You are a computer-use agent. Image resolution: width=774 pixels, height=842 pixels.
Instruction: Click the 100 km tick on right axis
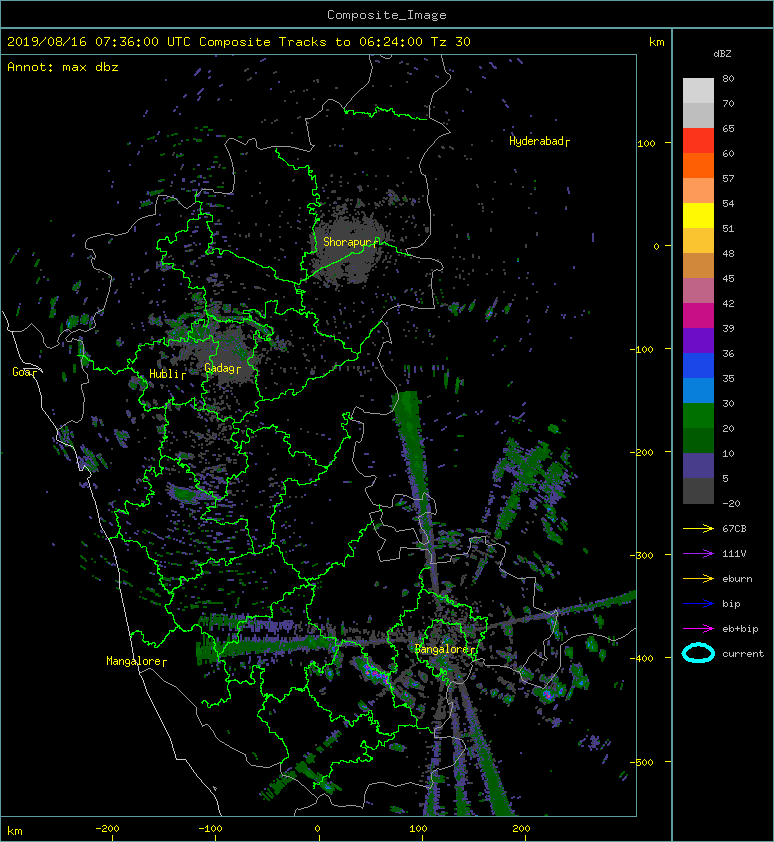(x=646, y=143)
